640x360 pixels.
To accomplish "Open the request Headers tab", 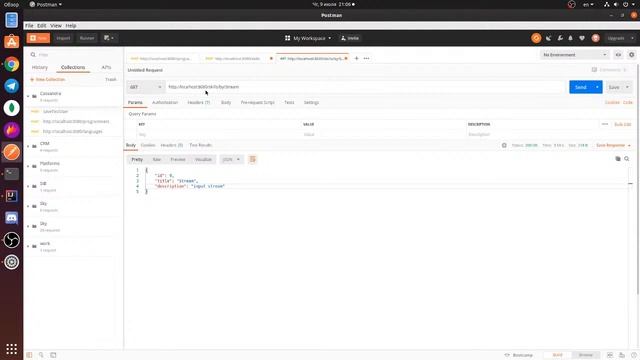I will [x=199, y=102].
